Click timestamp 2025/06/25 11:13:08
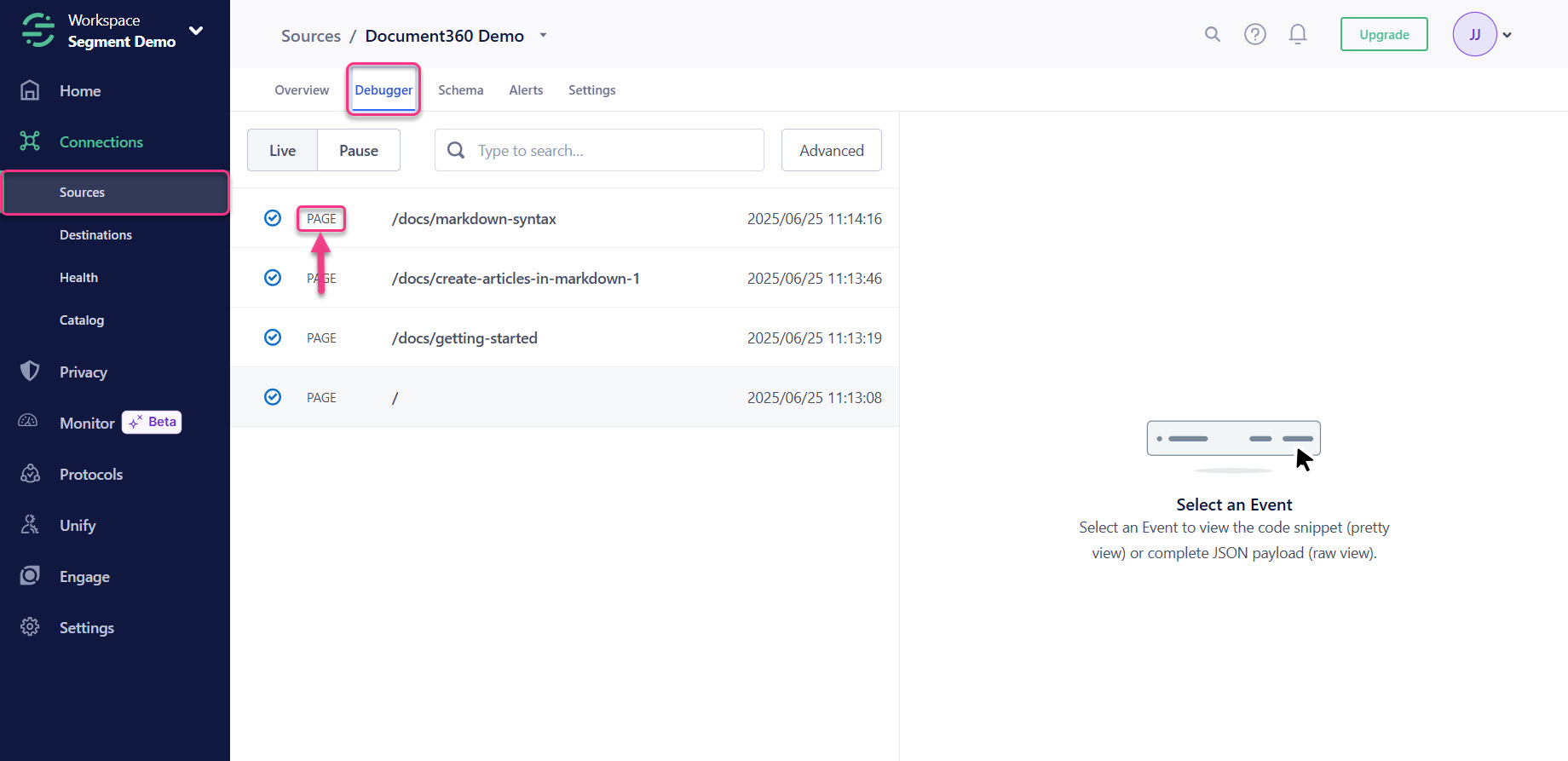Screen dimensions: 1568x761 815,398
